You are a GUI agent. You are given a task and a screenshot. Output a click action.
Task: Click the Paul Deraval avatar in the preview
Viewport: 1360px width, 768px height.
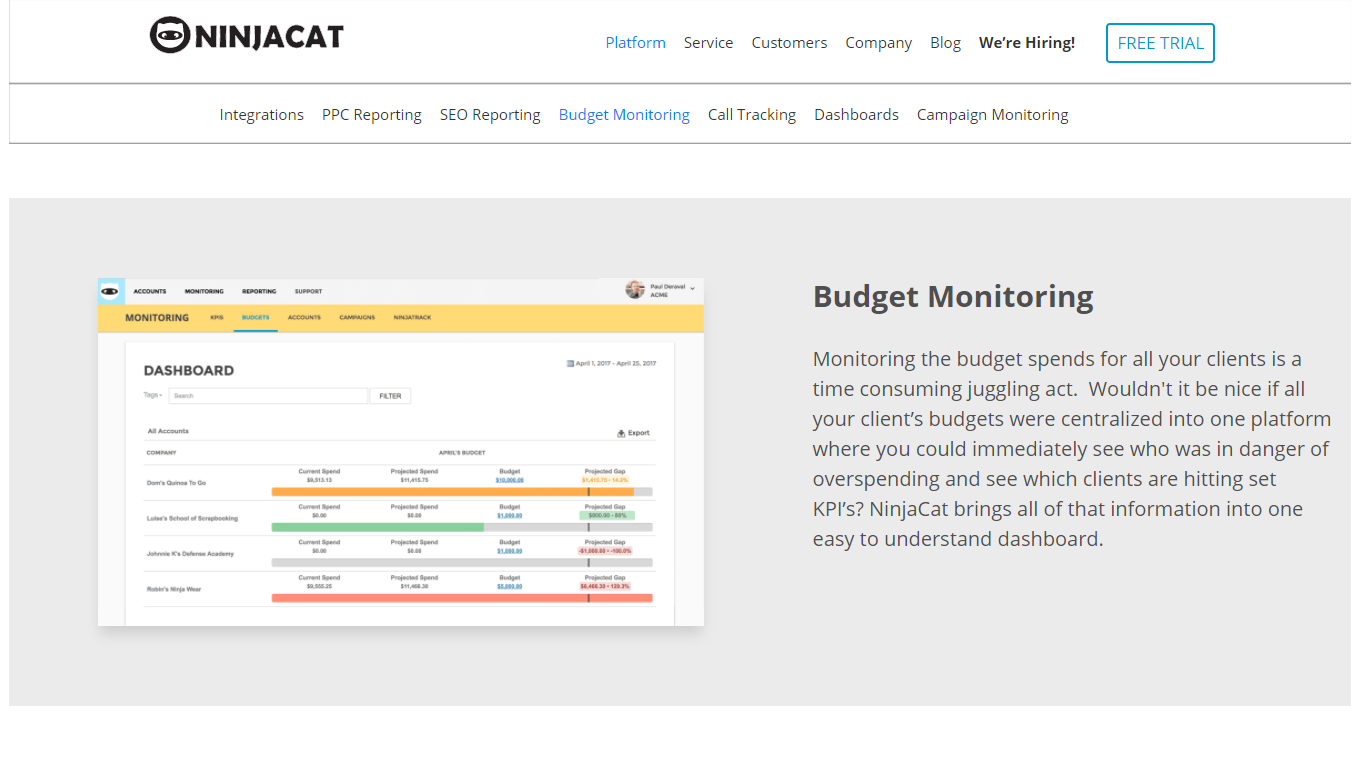click(635, 290)
